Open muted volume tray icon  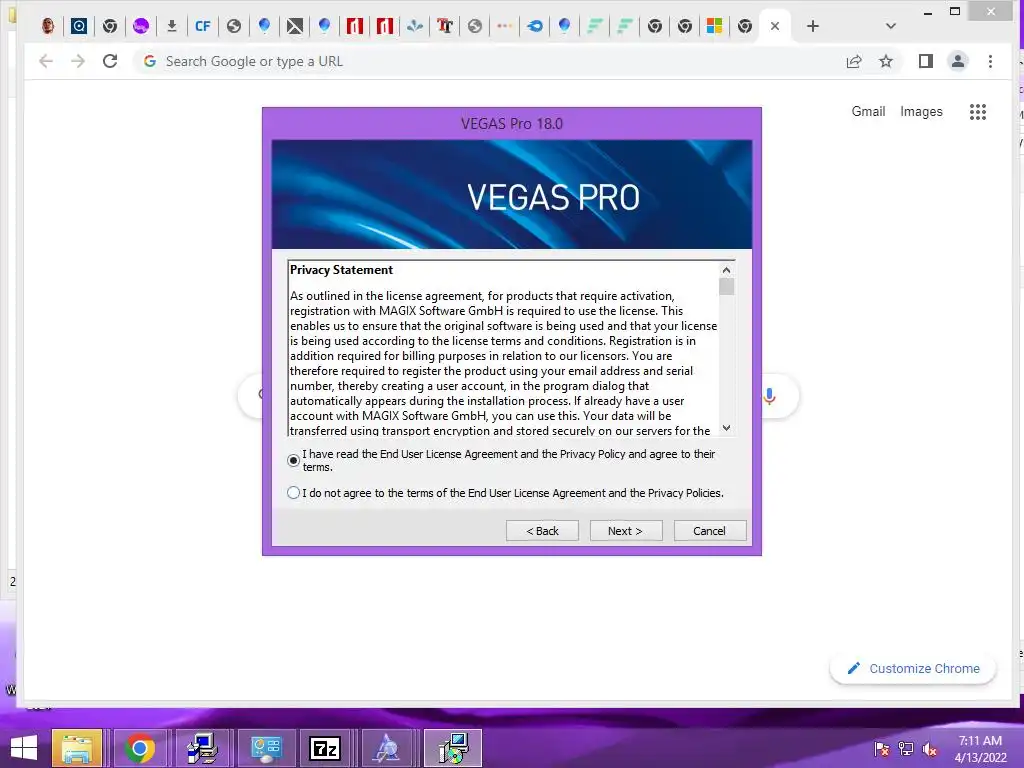930,749
